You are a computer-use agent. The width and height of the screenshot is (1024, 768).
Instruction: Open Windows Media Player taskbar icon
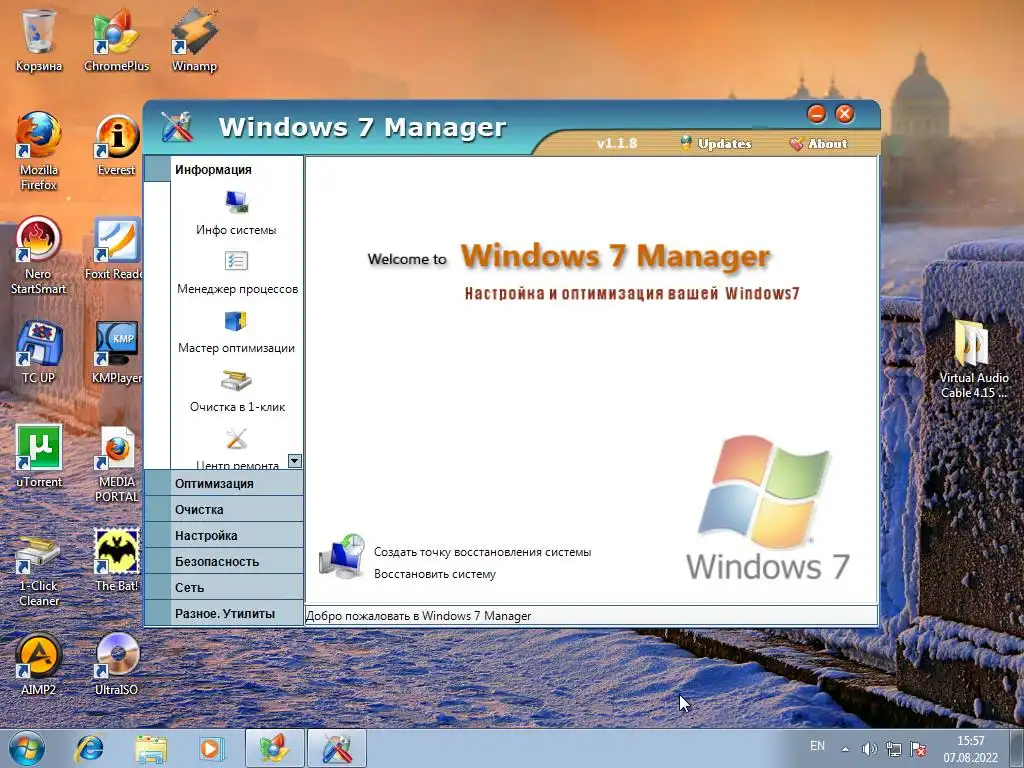[x=211, y=748]
